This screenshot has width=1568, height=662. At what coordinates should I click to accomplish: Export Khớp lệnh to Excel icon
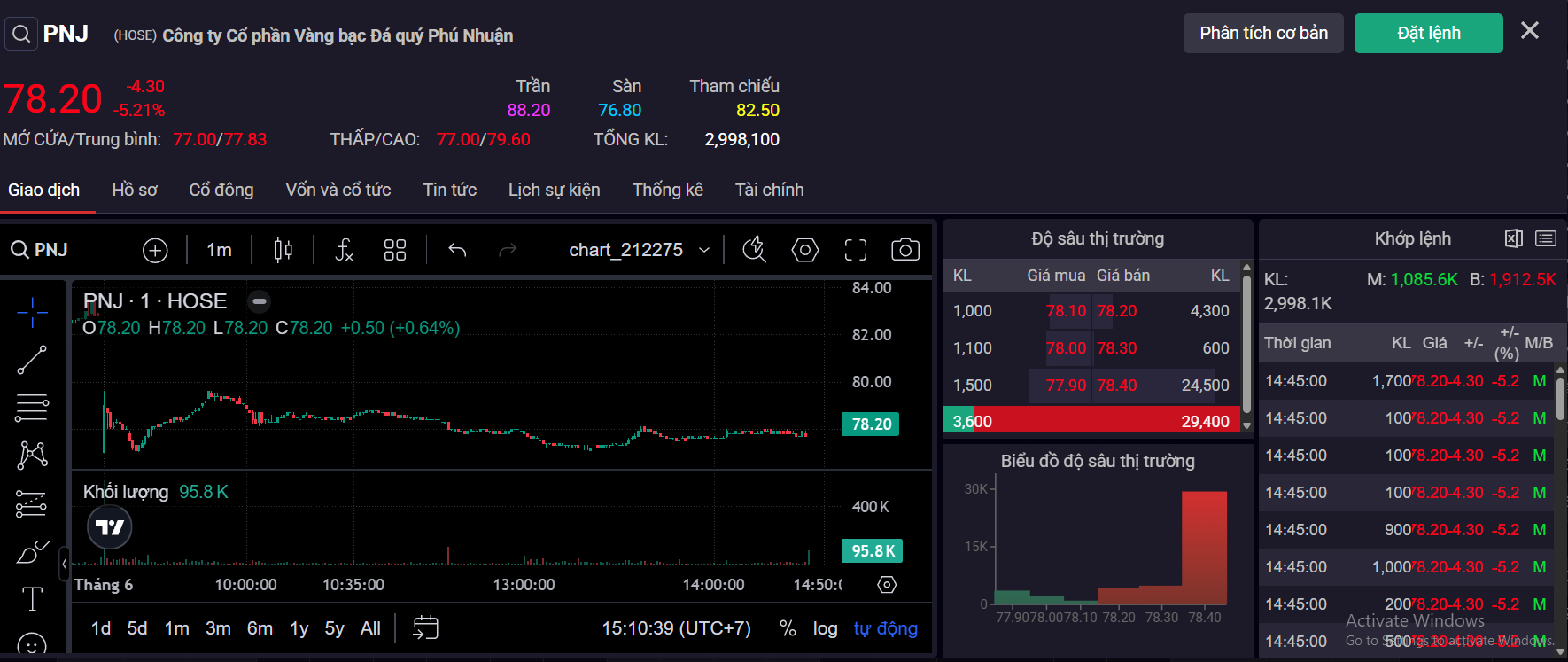[x=1514, y=238]
